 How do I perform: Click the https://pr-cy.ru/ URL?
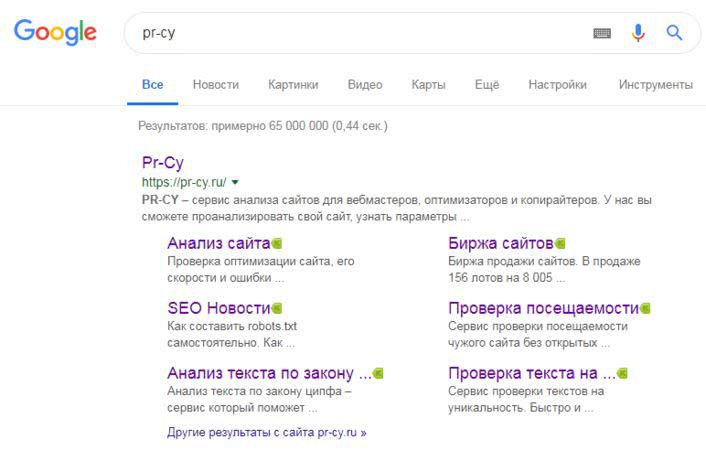[x=184, y=182]
